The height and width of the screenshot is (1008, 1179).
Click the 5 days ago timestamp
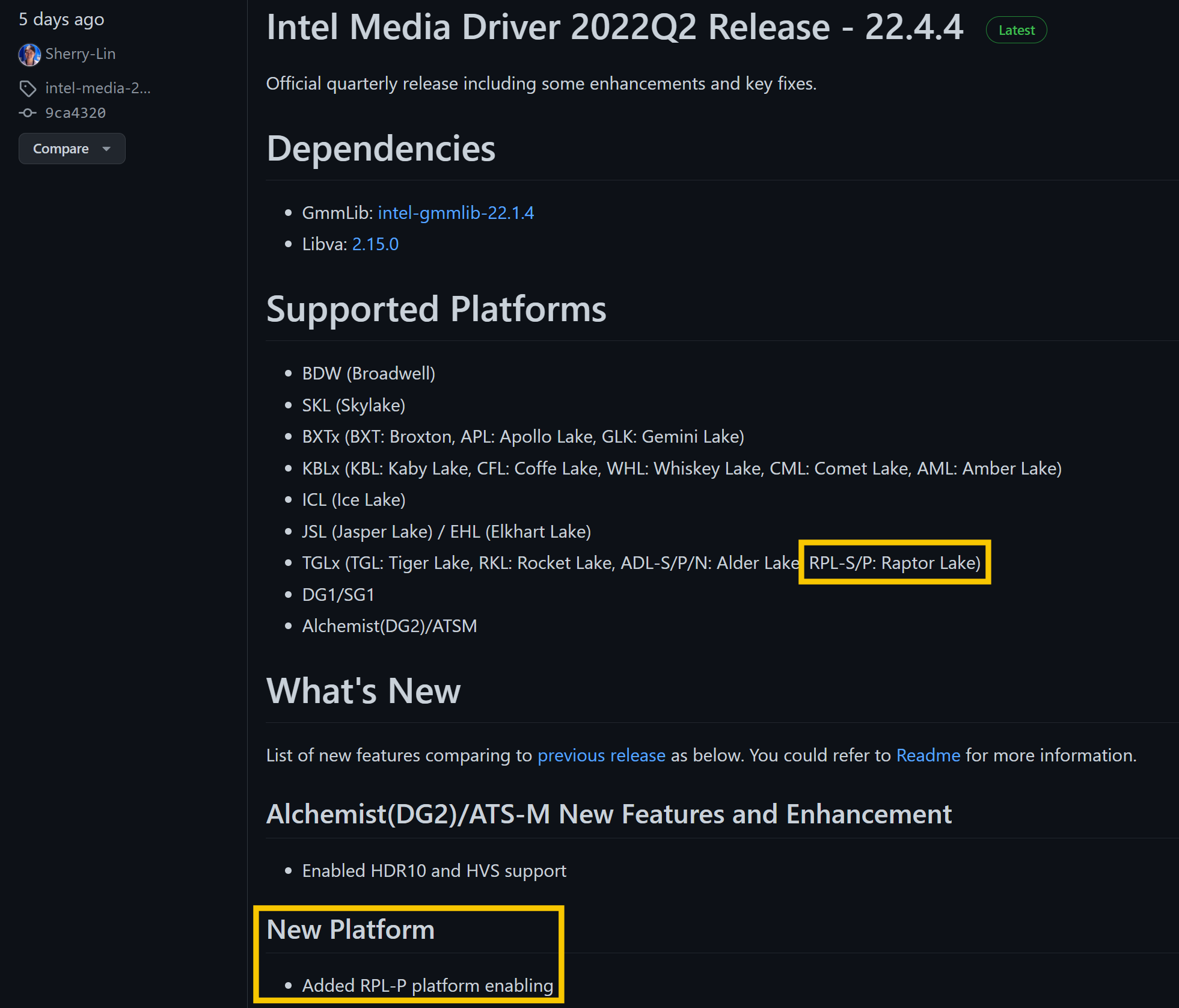point(61,19)
